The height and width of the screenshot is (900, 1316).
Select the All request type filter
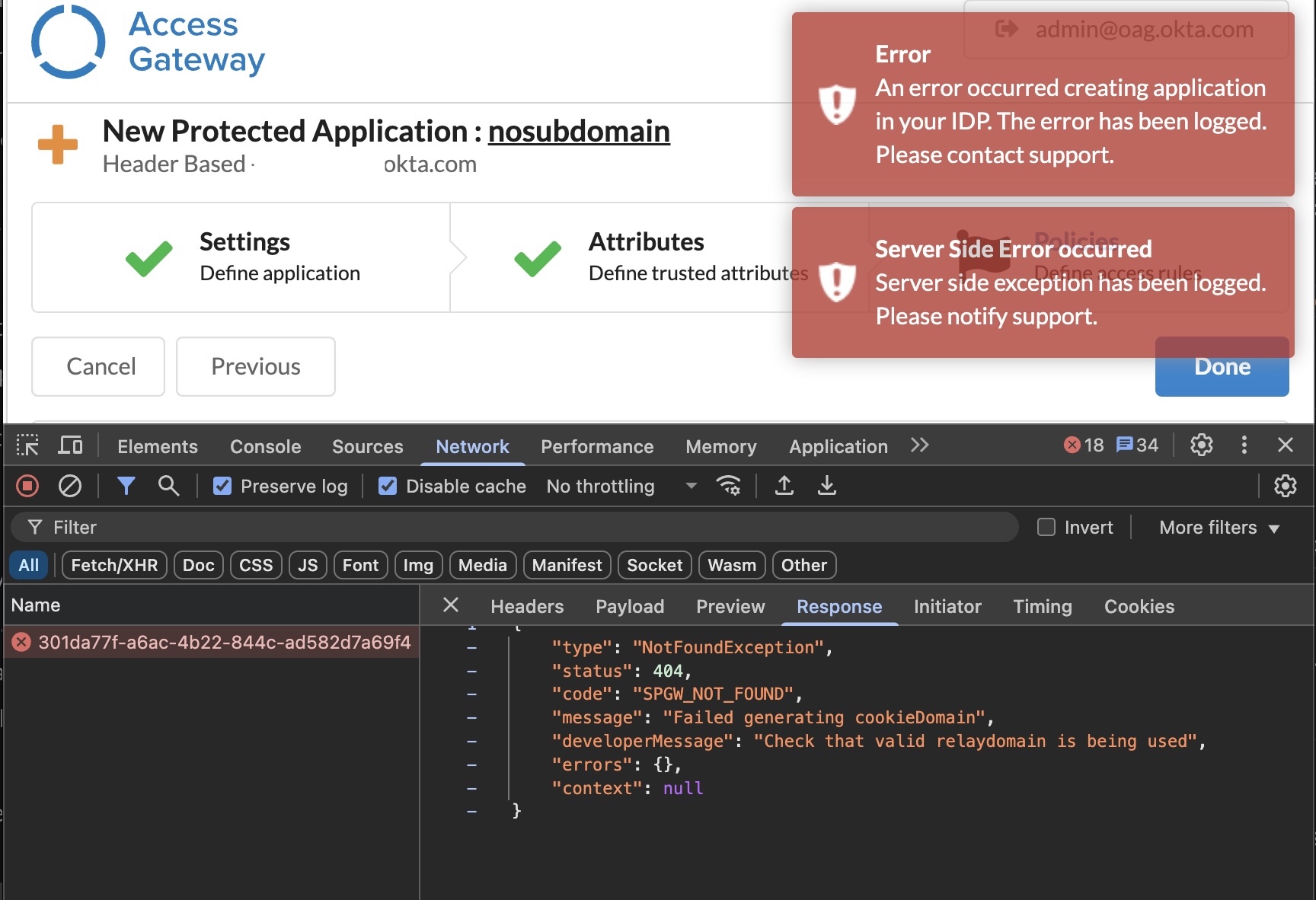(29, 565)
